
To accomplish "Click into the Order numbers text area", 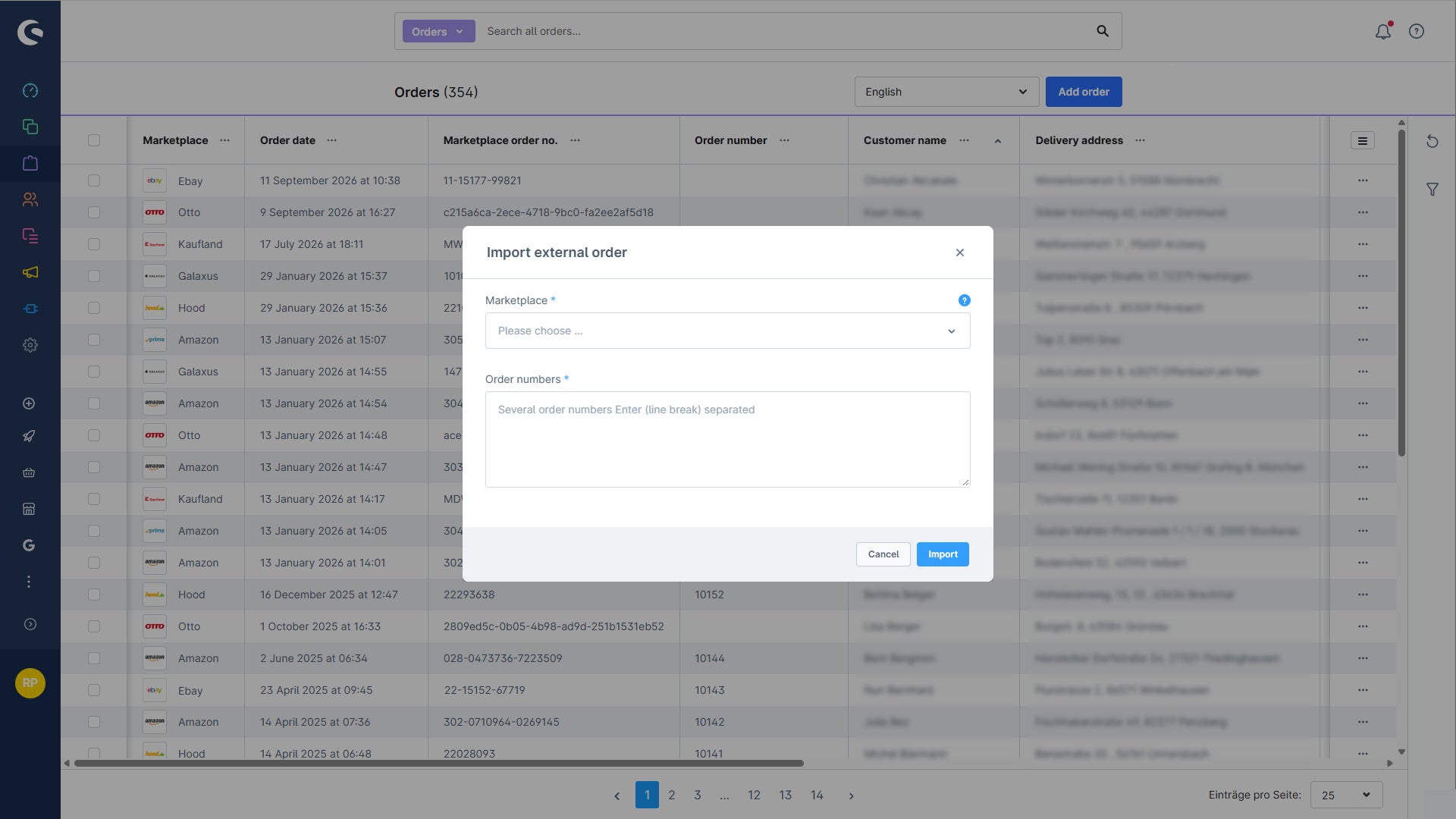I will [728, 439].
